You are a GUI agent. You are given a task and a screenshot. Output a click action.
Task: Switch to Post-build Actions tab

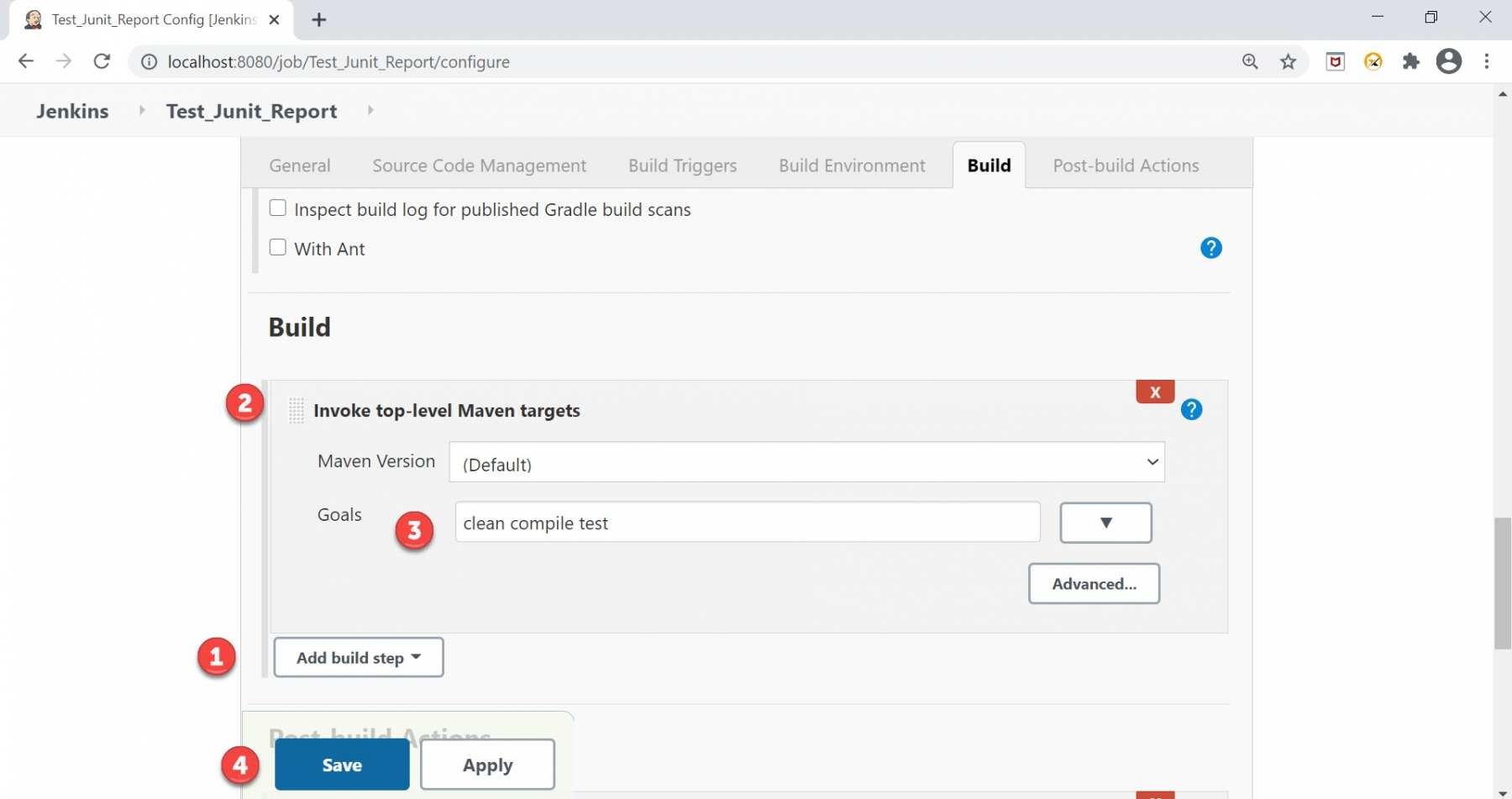point(1126,166)
